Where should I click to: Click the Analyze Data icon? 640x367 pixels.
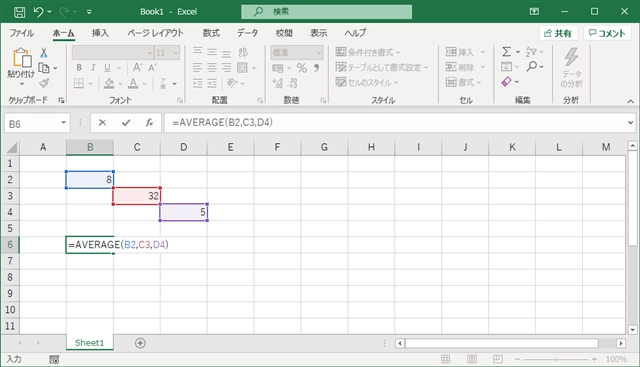[x=571, y=67]
